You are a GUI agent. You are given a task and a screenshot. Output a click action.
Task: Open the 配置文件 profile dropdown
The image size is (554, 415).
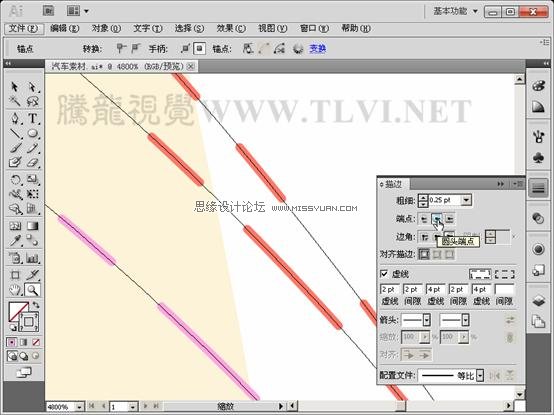pyautogui.click(x=479, y=375)
